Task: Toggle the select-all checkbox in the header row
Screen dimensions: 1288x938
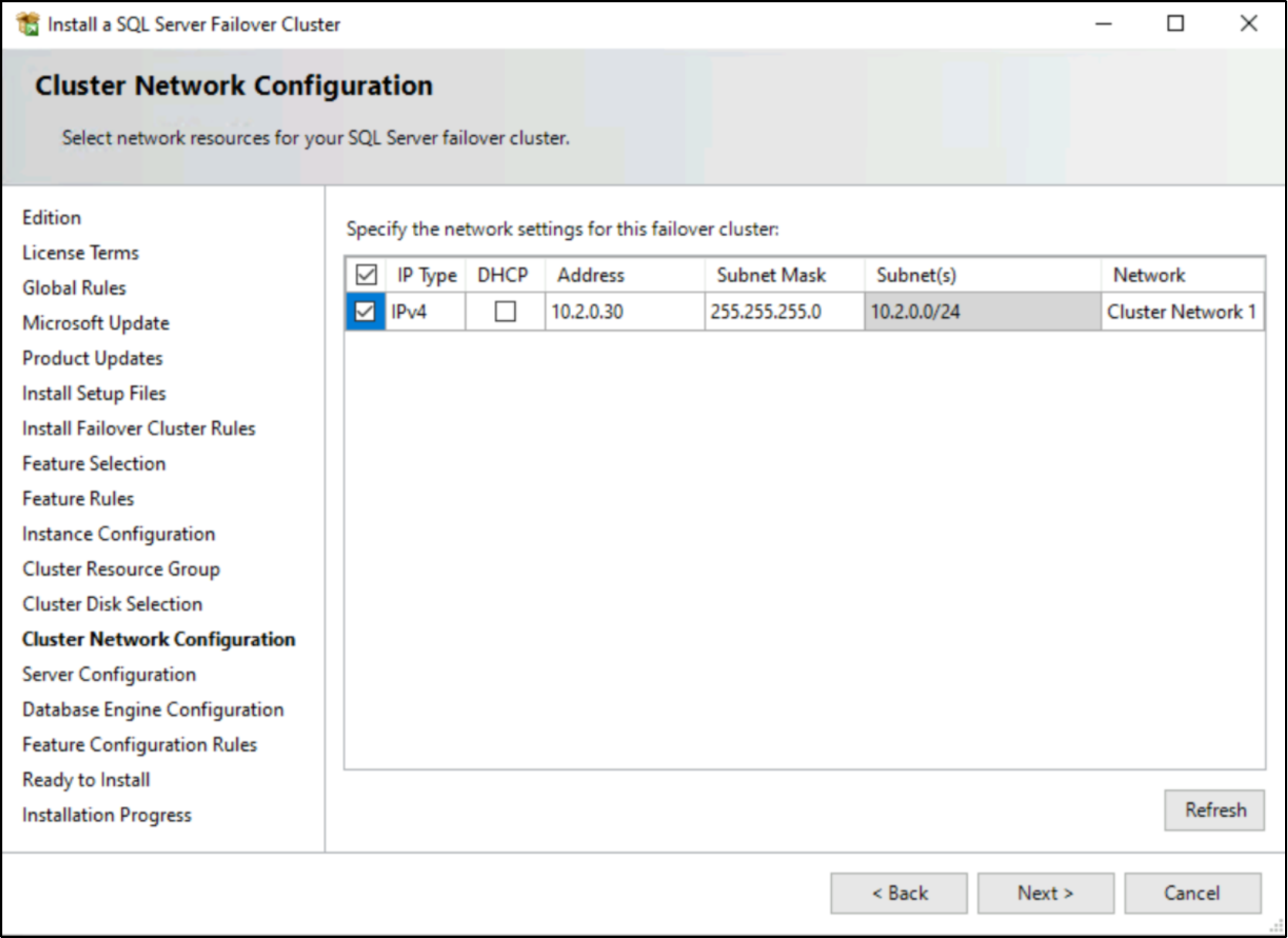Action: pyautogui.click(x=366, y=275)
